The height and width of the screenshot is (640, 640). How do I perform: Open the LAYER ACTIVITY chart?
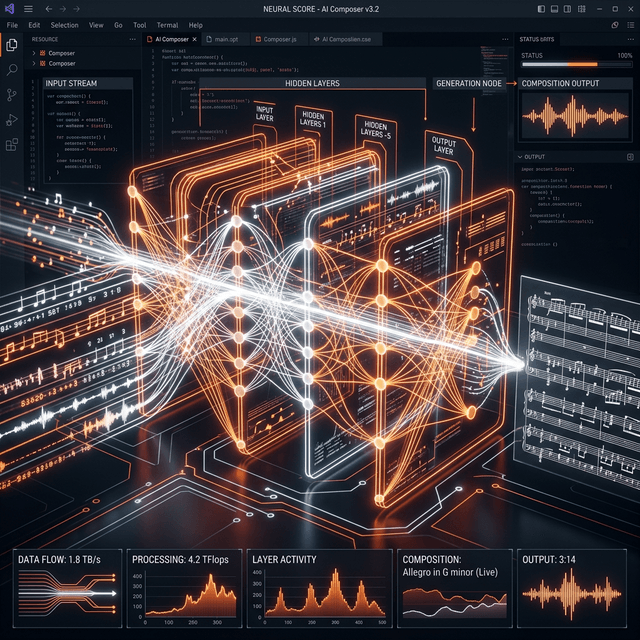(x=320, y=588)
